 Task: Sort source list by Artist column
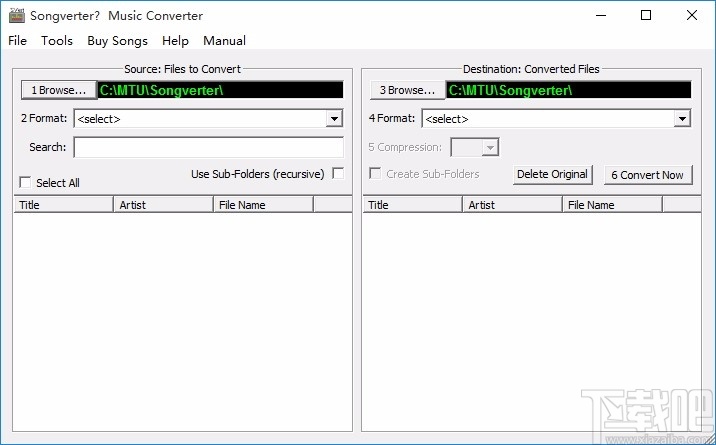pos(163,204)
